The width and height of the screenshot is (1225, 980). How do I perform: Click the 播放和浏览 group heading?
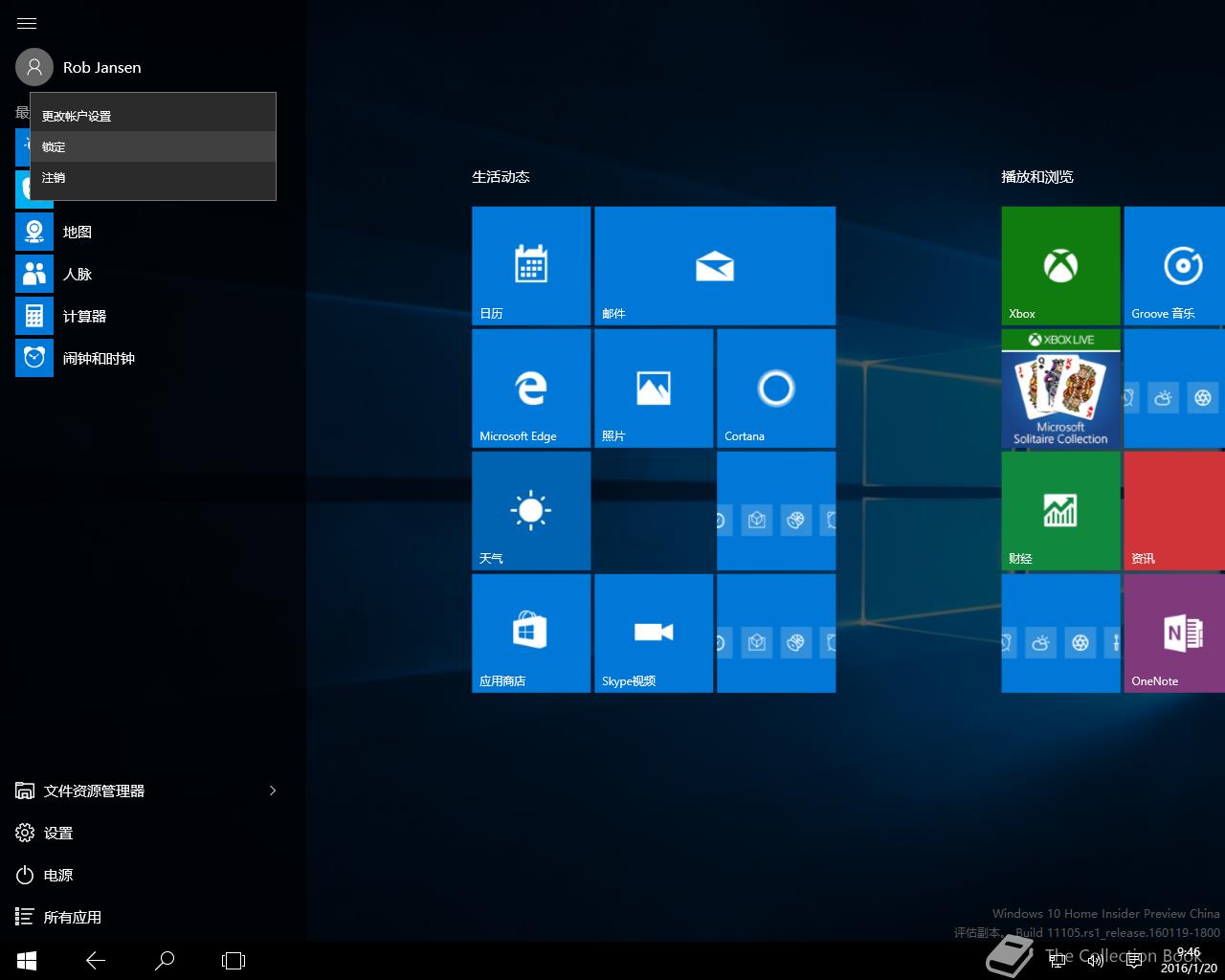click(1037, 177)
